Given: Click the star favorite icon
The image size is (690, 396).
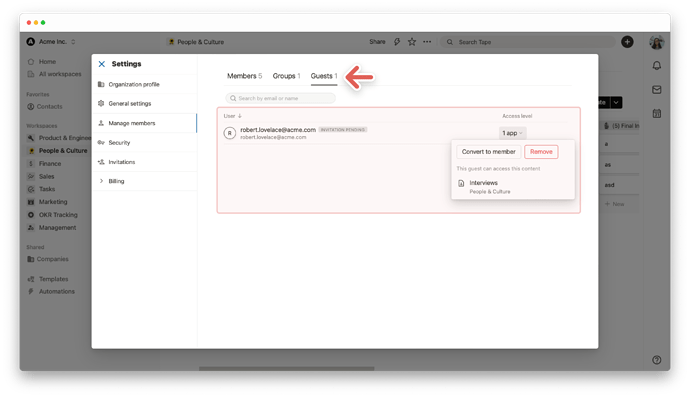Looking at the screenshot, I should 412,42.
